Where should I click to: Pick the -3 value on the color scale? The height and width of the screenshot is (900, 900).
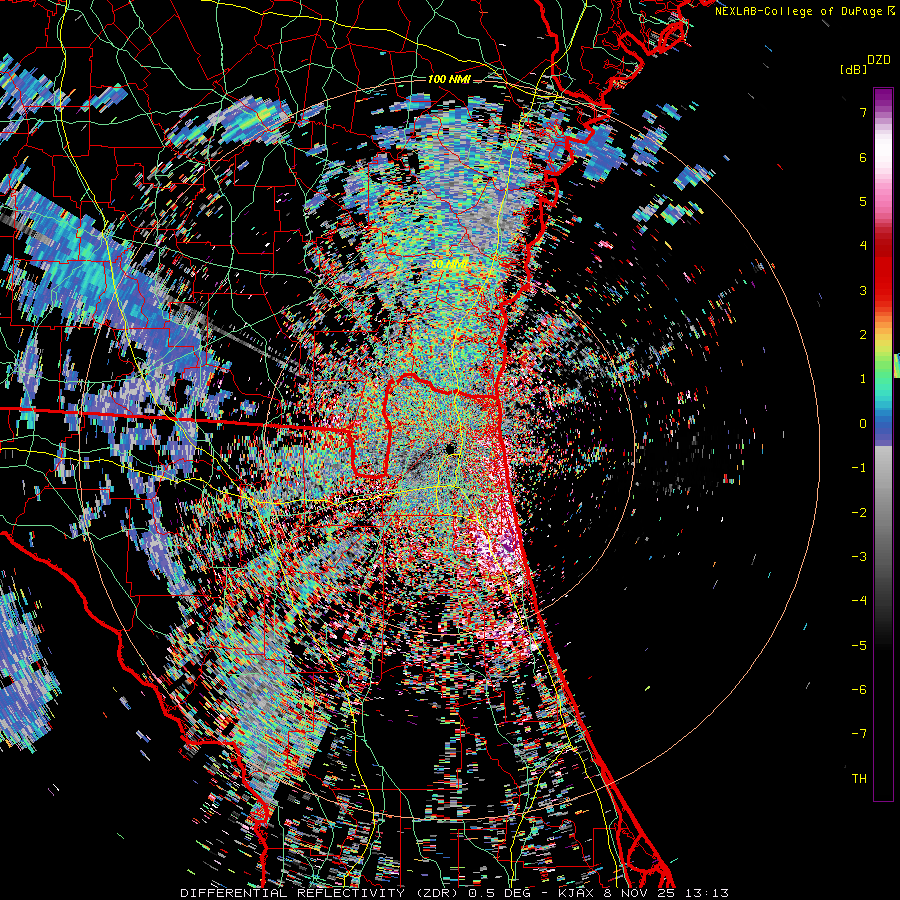click(x=859, y=557)
